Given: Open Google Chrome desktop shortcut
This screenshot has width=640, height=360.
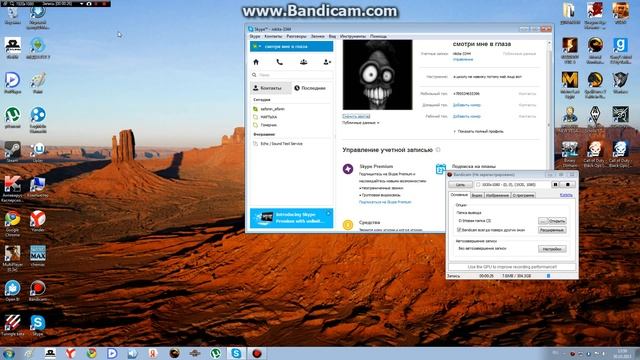Looking at the screenshot, I should click(x=12, y=219).
